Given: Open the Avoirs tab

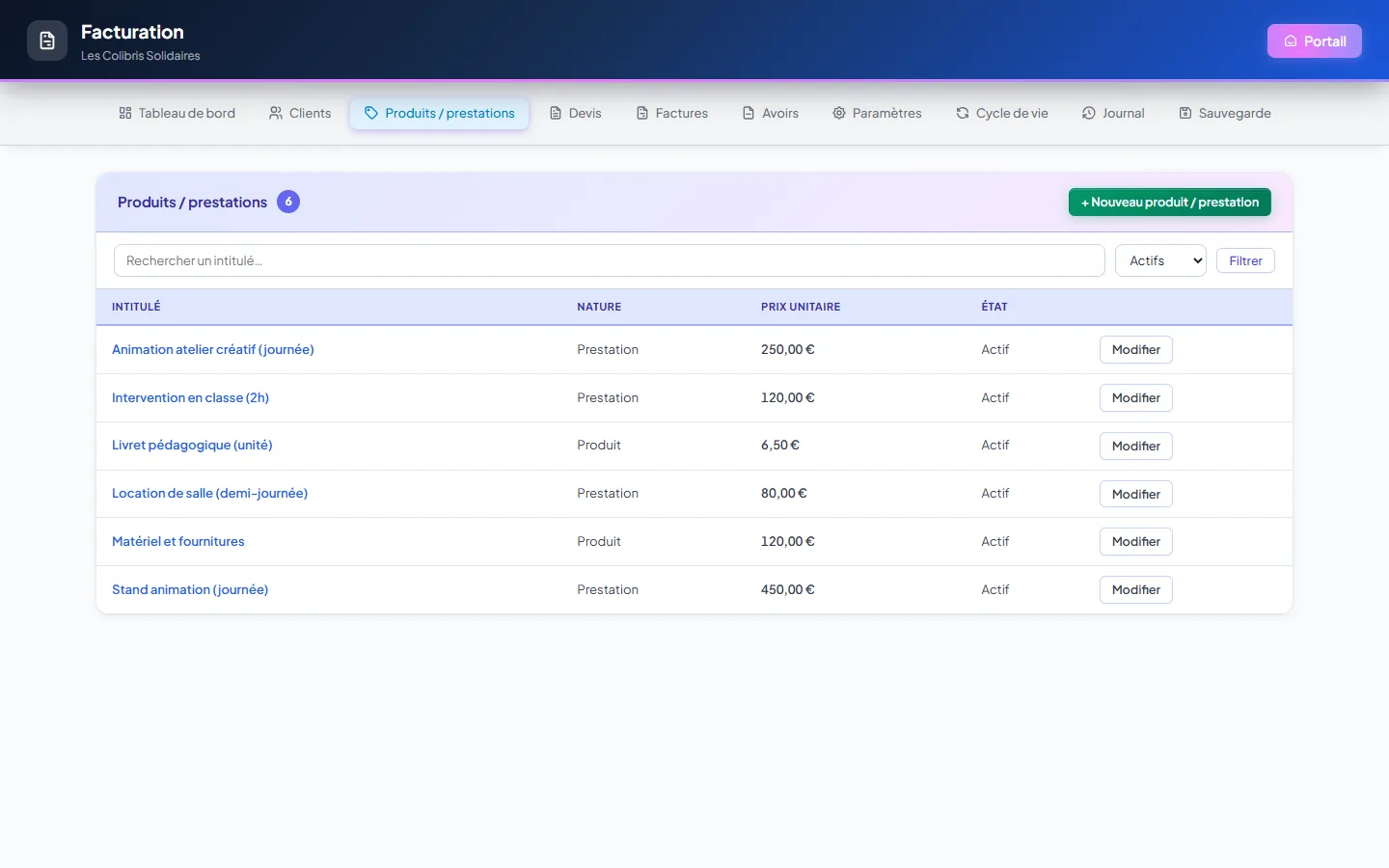Looking at the screenshot, I should [x=771, y=113].
